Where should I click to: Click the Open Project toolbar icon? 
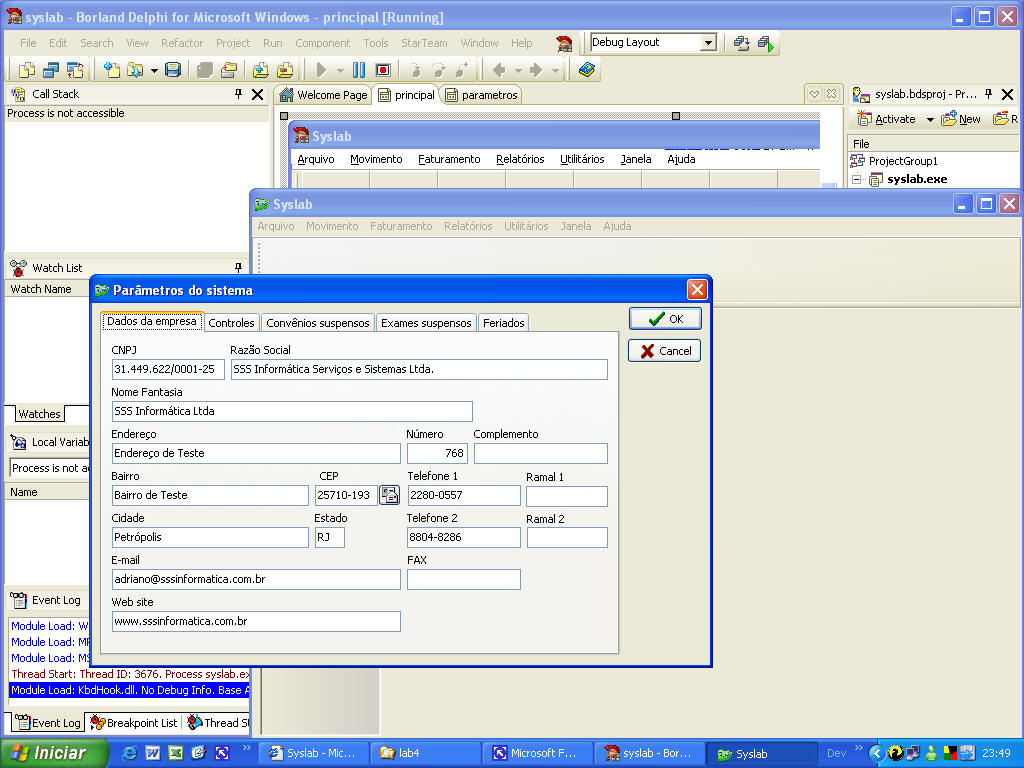[229, 70]
